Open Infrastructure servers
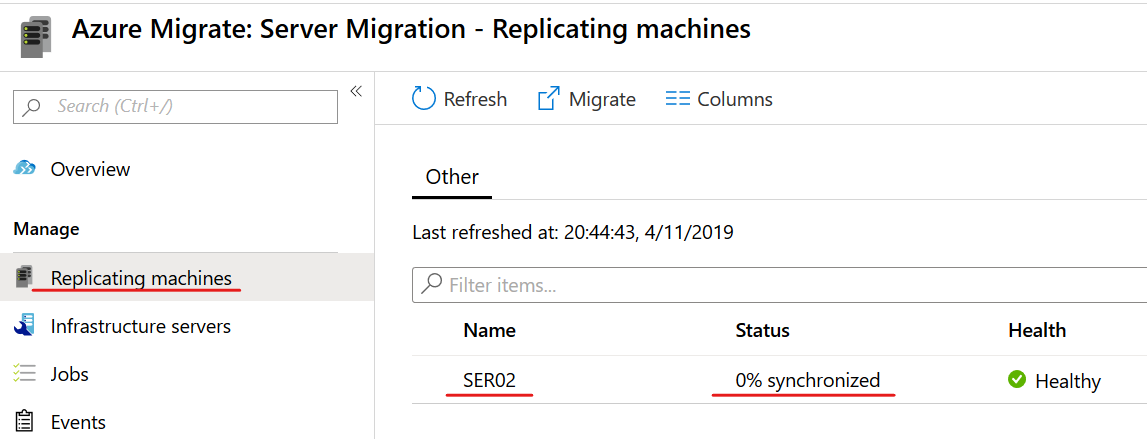This screenshot has width=1147, height=439. pyautogui.click(x=140, y=326)
